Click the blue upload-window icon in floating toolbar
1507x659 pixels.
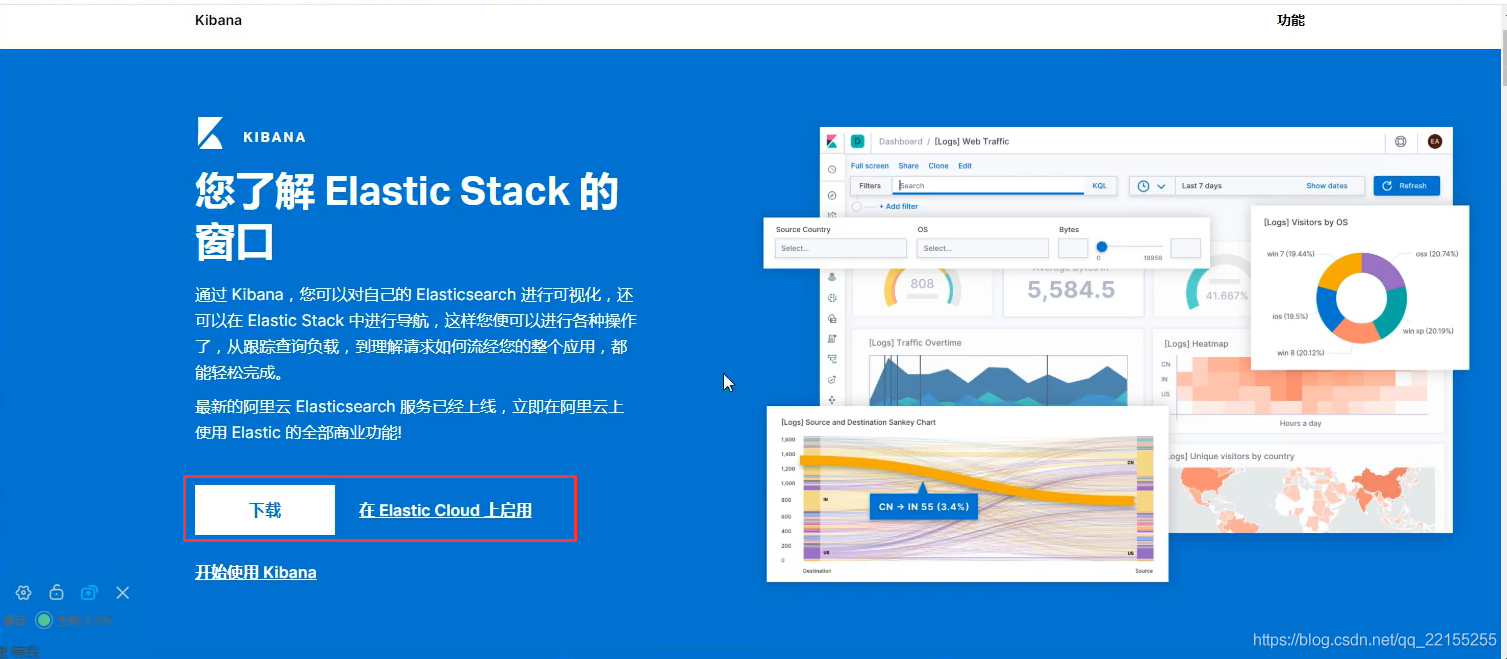pyautogui.click(x=89, y=592)
